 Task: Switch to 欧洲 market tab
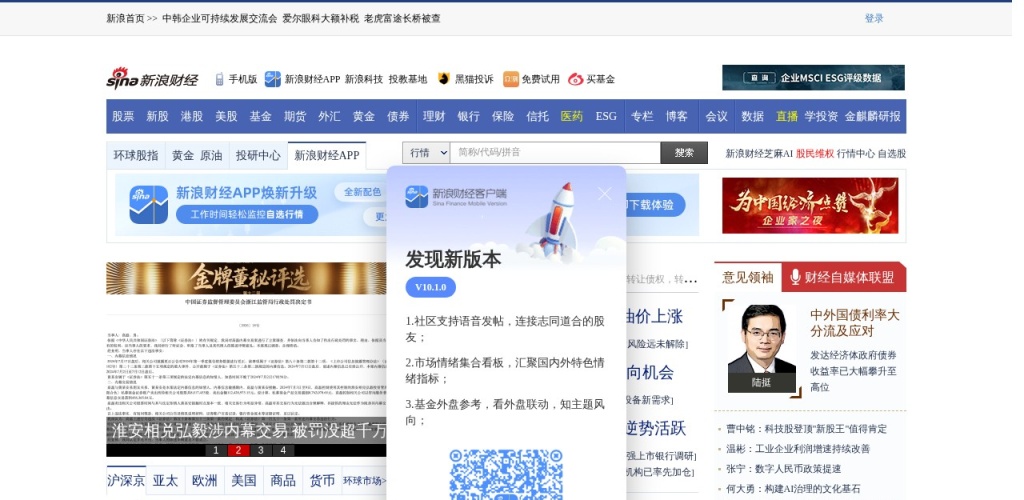(204, 481)
